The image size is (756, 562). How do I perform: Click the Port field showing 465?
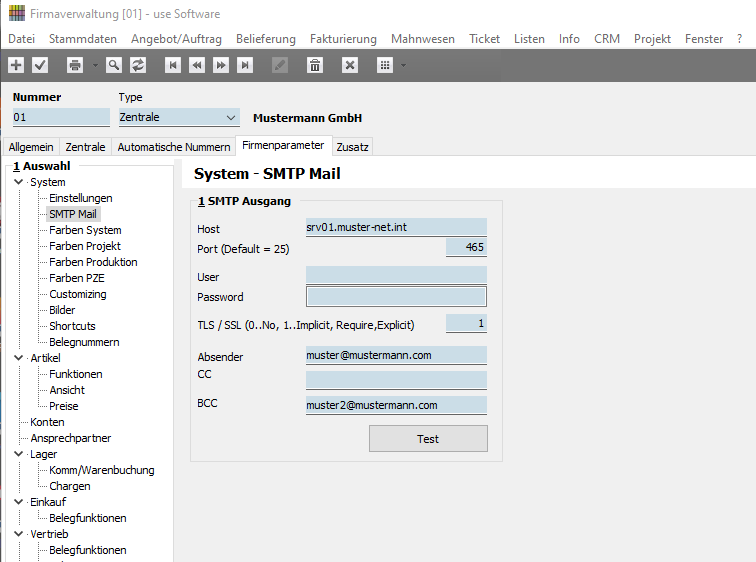466,247
